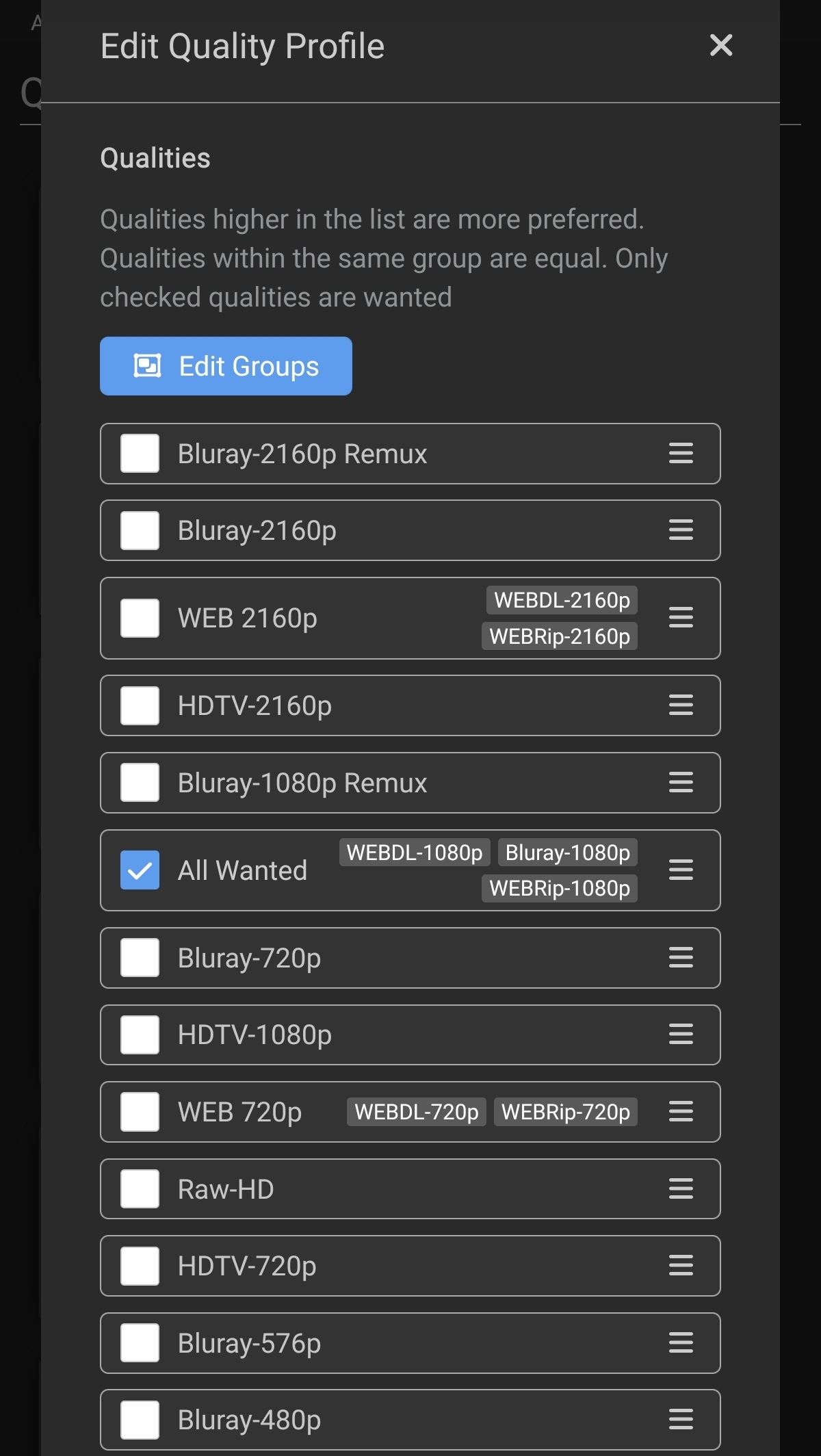Grab the handle icon on All Wanted row
This screenshot has height=1456, width=821.
coord(681,870)
